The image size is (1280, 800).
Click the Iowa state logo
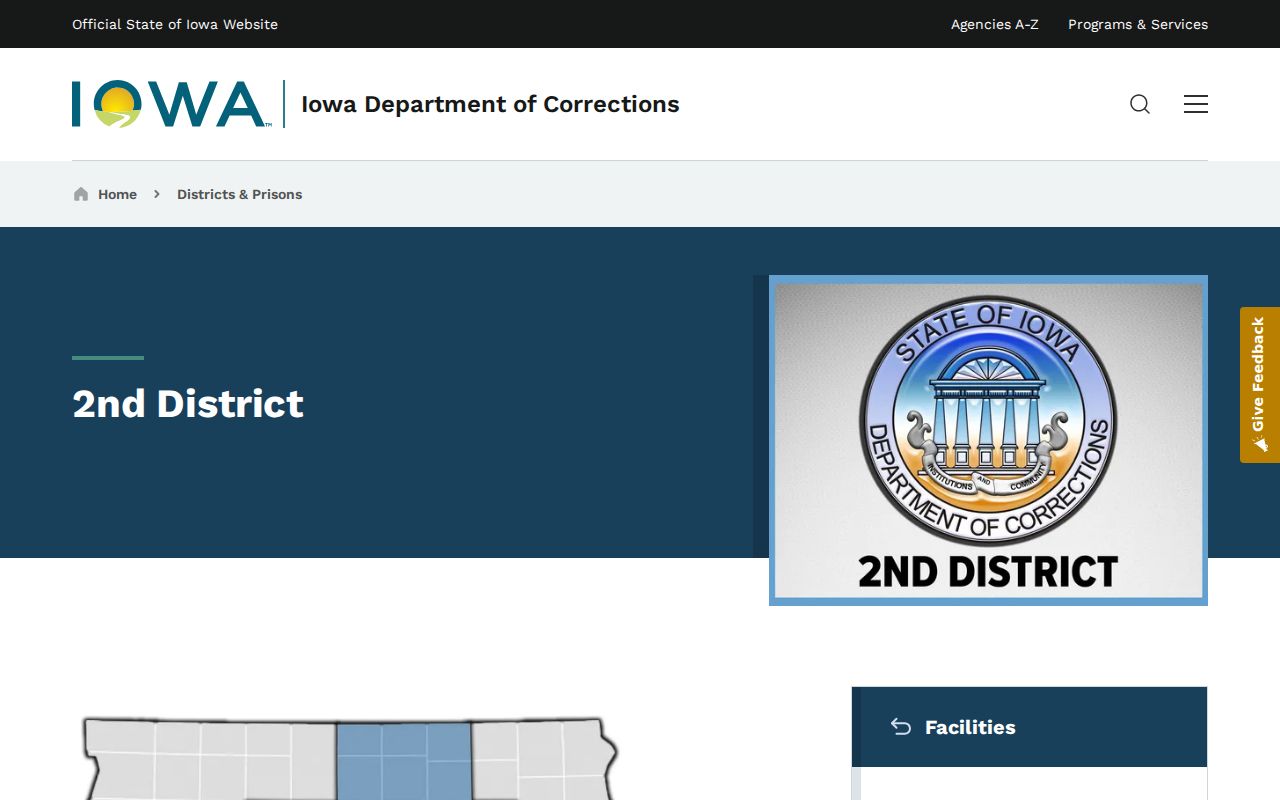click(171, 104)
